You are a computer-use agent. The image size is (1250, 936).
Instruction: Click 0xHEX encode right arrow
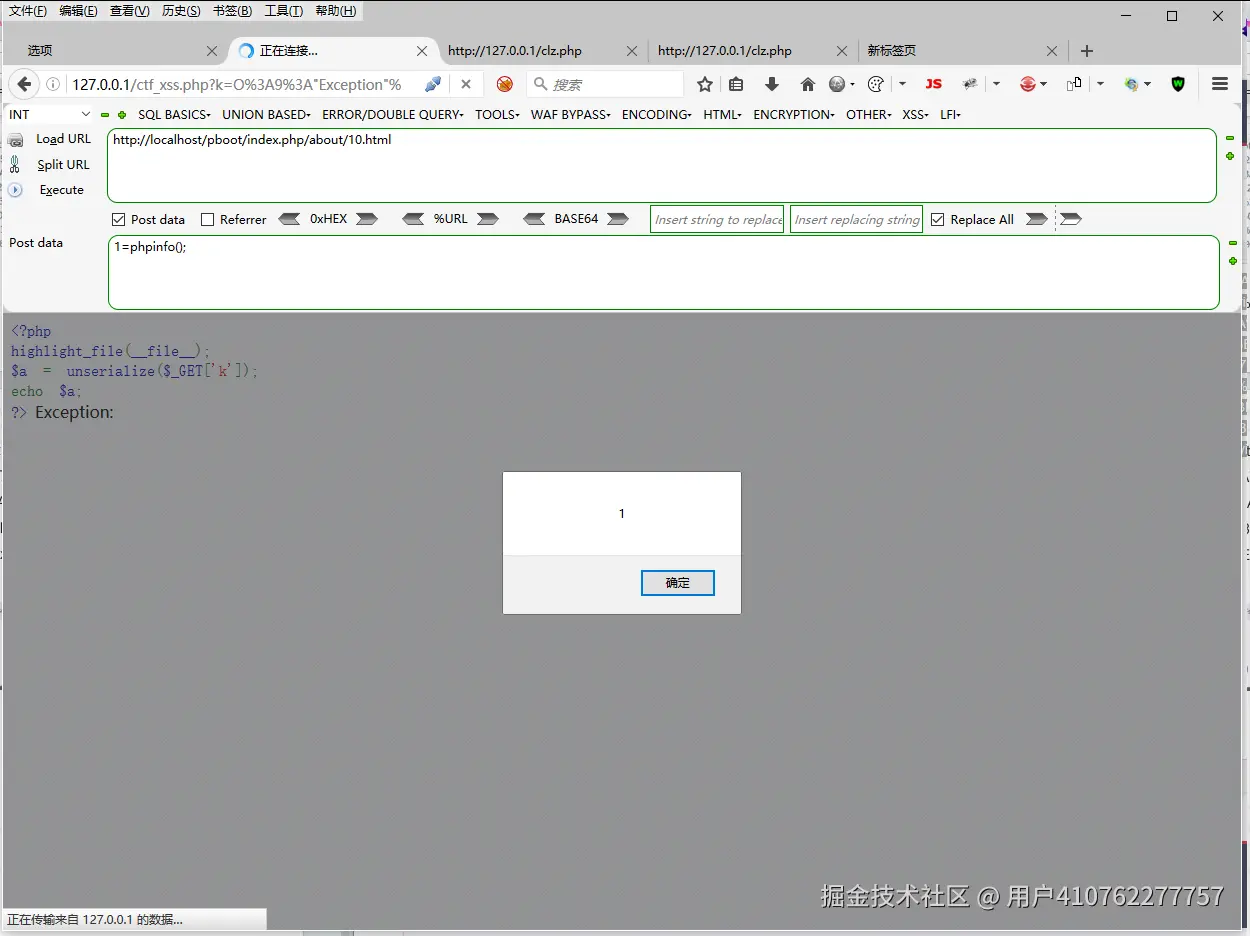(367, 219)
